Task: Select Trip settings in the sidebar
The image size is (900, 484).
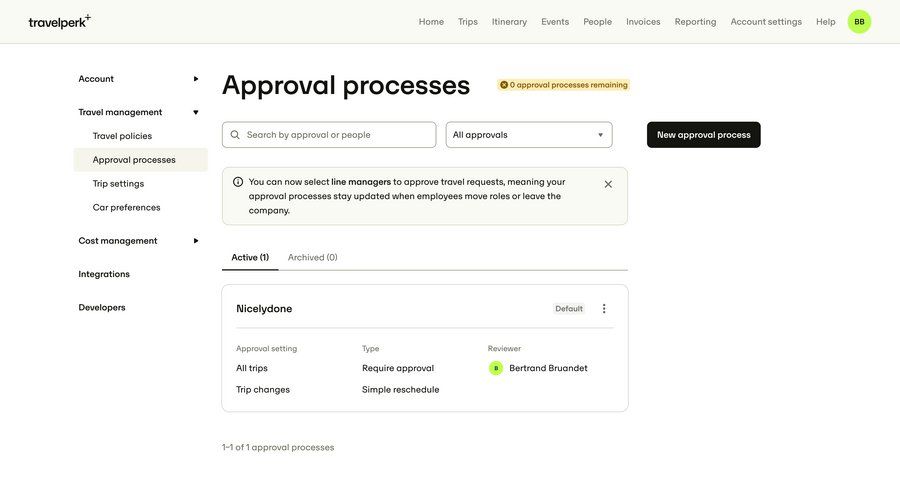Action: 118,184
